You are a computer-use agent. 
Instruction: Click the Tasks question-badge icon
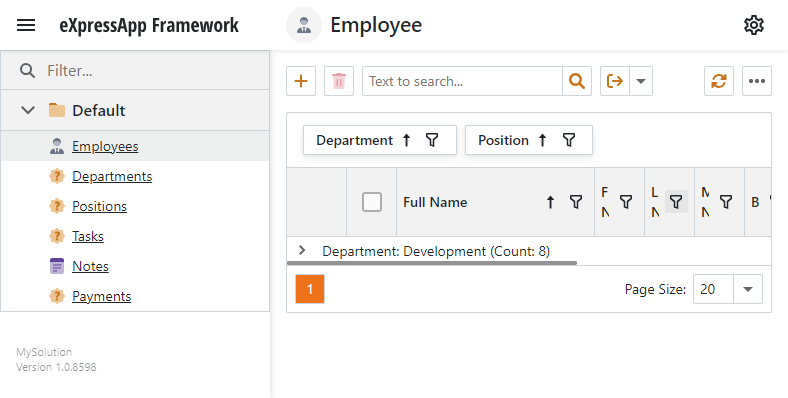click(x=57, y=236)
